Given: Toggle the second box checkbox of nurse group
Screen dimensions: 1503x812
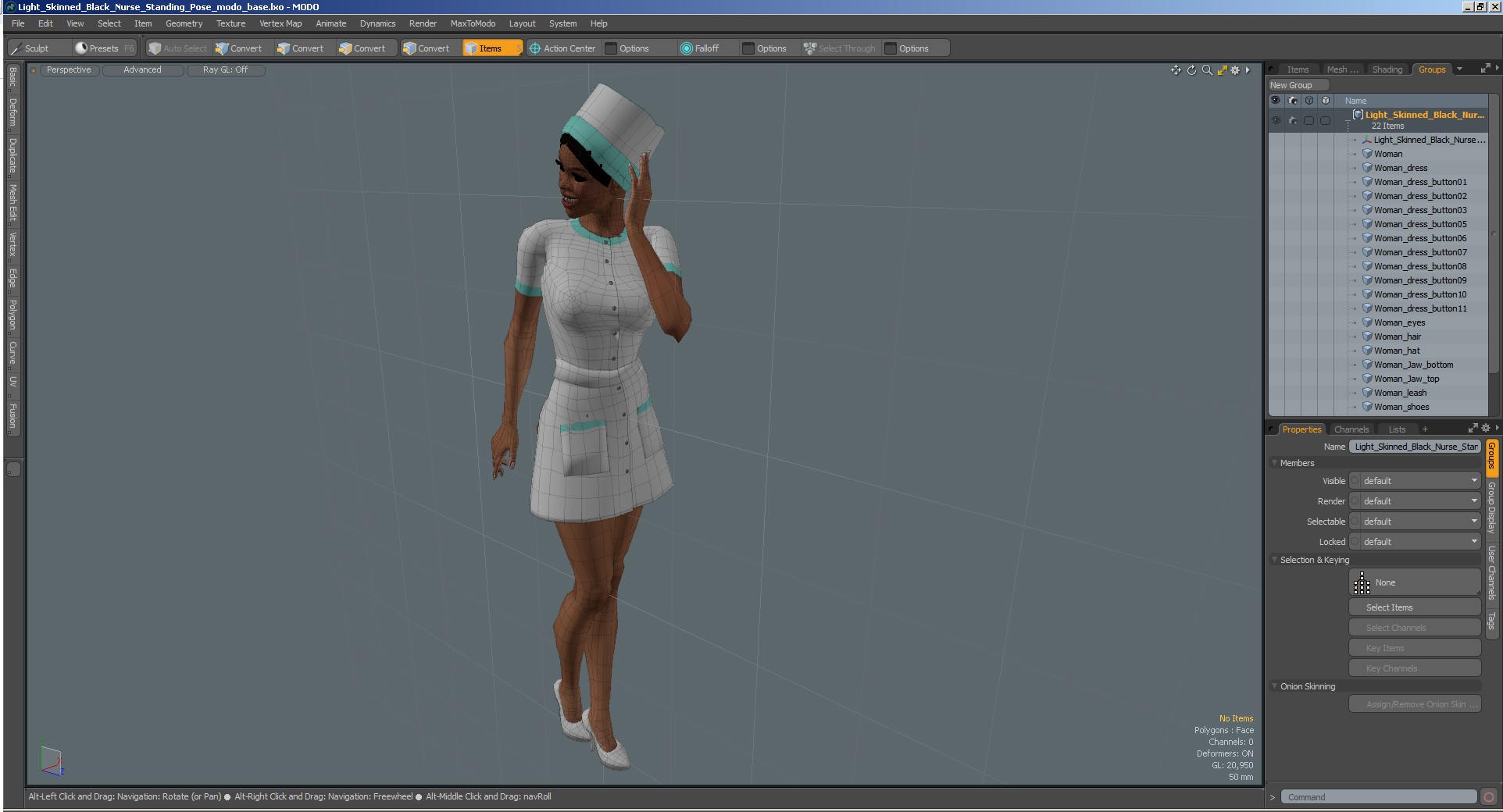Looking at the screenshot, I should click(x=1325, y=120).
